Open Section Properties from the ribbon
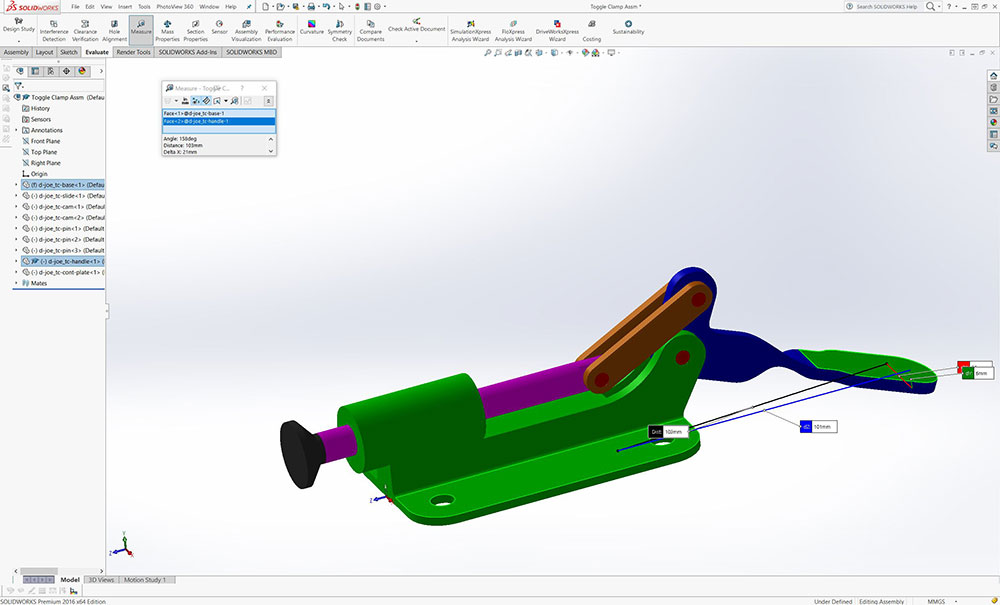The image size is (1000, 605). pos(195,28)
